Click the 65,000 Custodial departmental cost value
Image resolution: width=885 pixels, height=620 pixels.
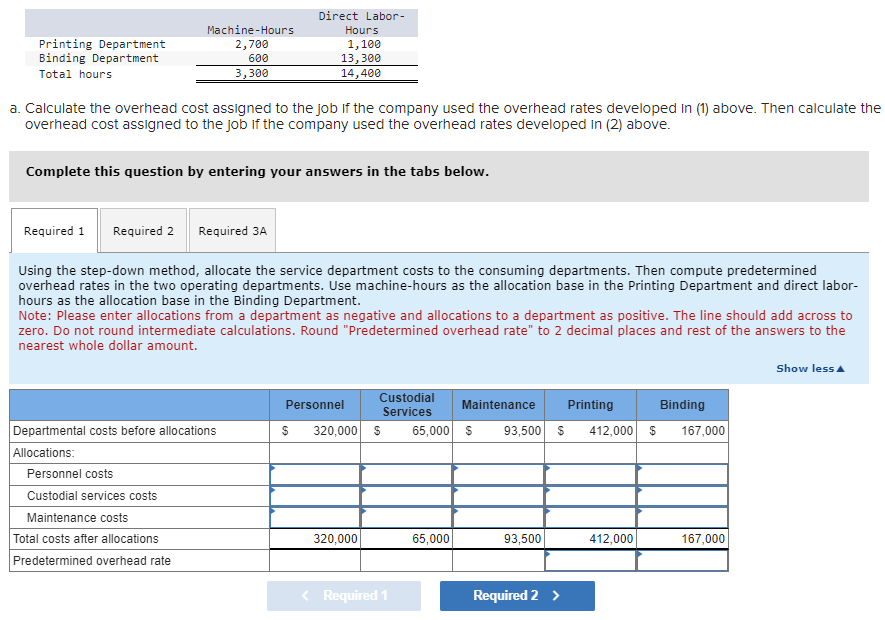point(431,431)
